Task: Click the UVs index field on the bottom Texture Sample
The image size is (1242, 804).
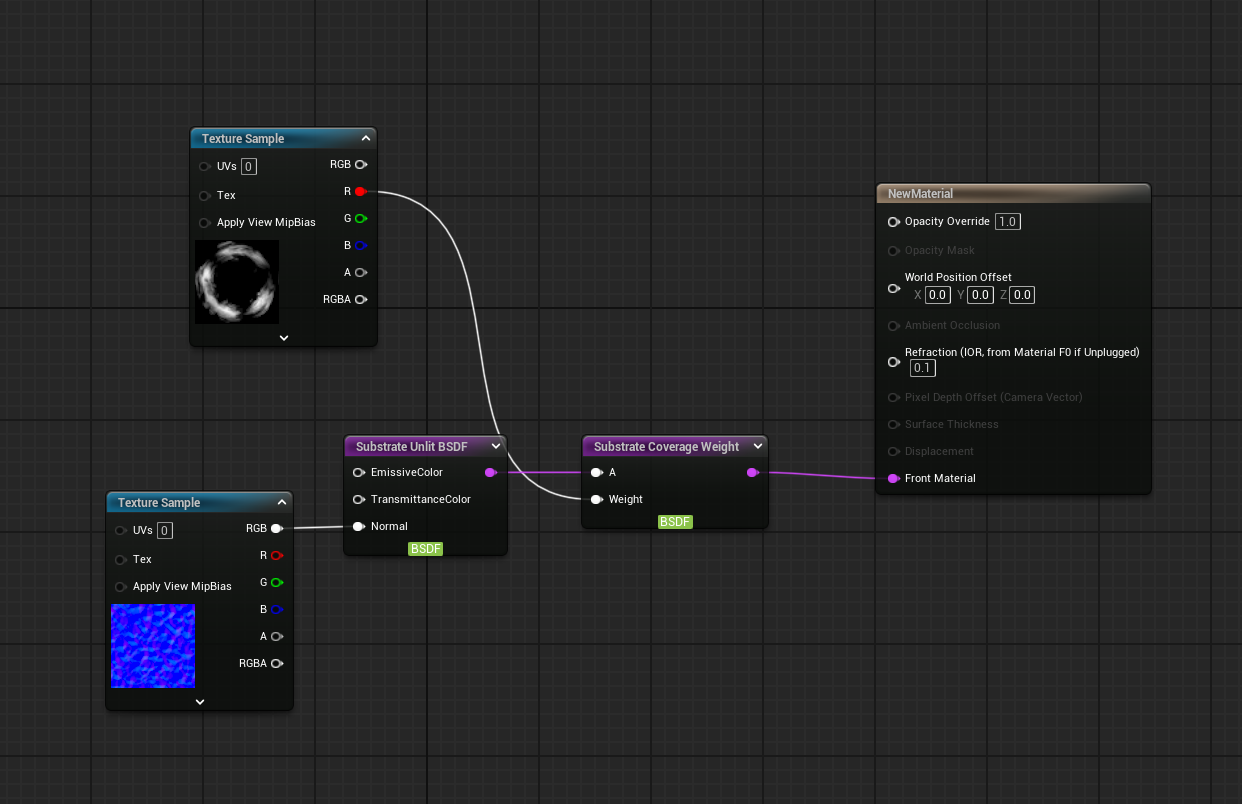Action: [165, 531]
